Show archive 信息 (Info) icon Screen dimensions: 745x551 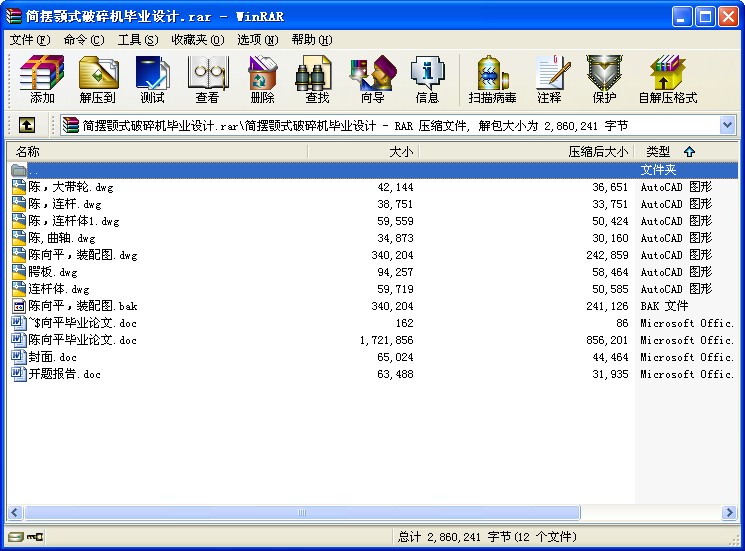pyautogui.click(x=427, y=78)
